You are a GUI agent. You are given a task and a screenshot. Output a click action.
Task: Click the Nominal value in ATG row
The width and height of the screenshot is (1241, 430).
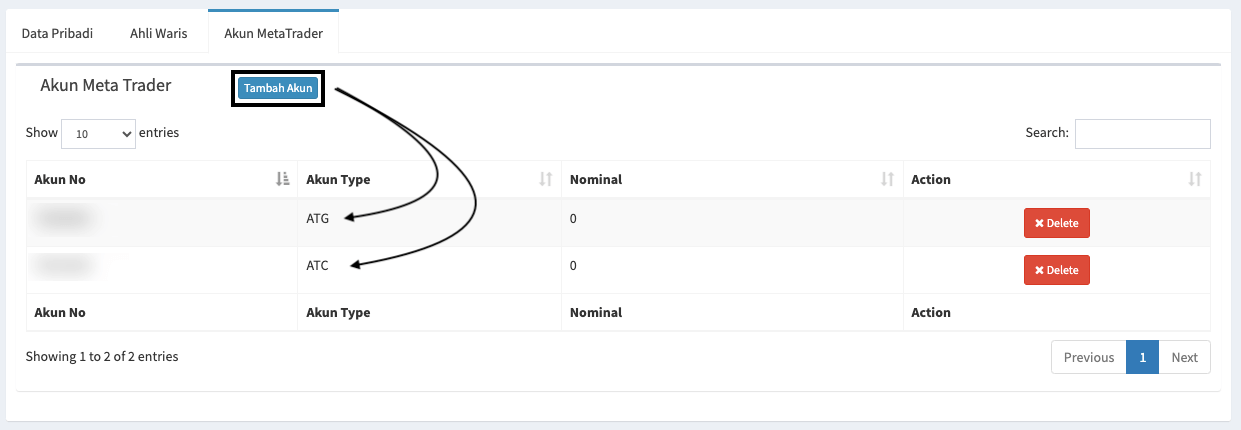(573, 218)
